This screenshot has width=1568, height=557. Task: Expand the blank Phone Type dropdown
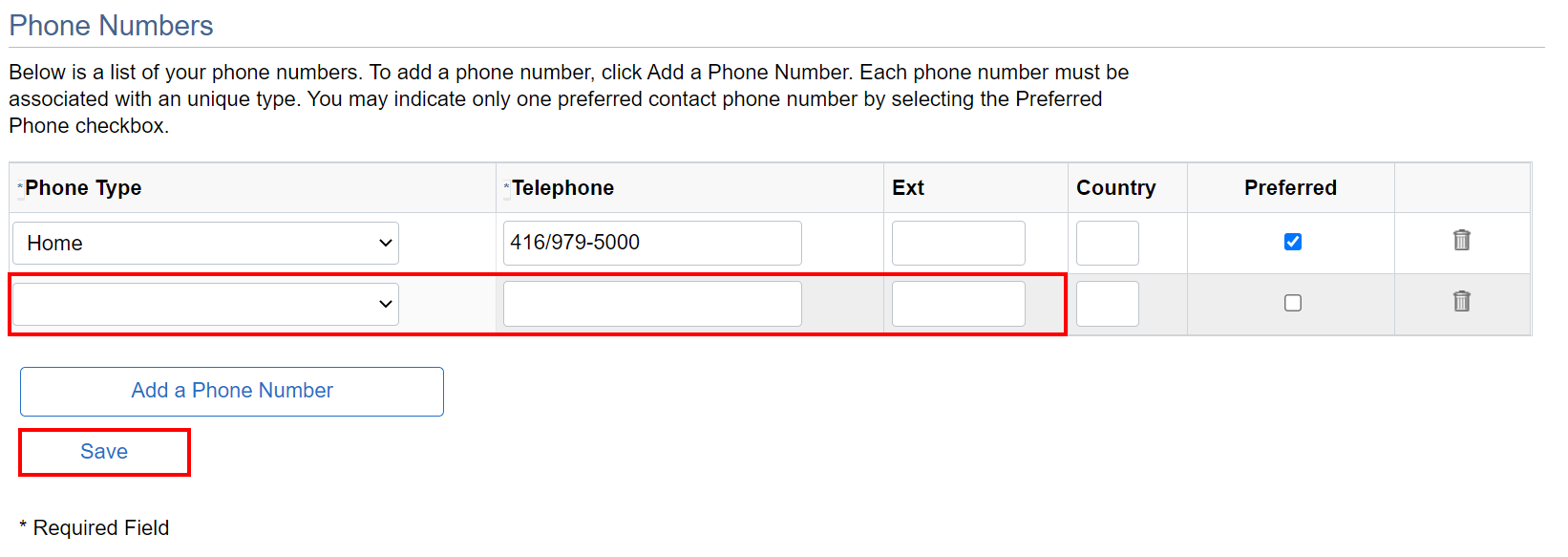click(205, 304)
